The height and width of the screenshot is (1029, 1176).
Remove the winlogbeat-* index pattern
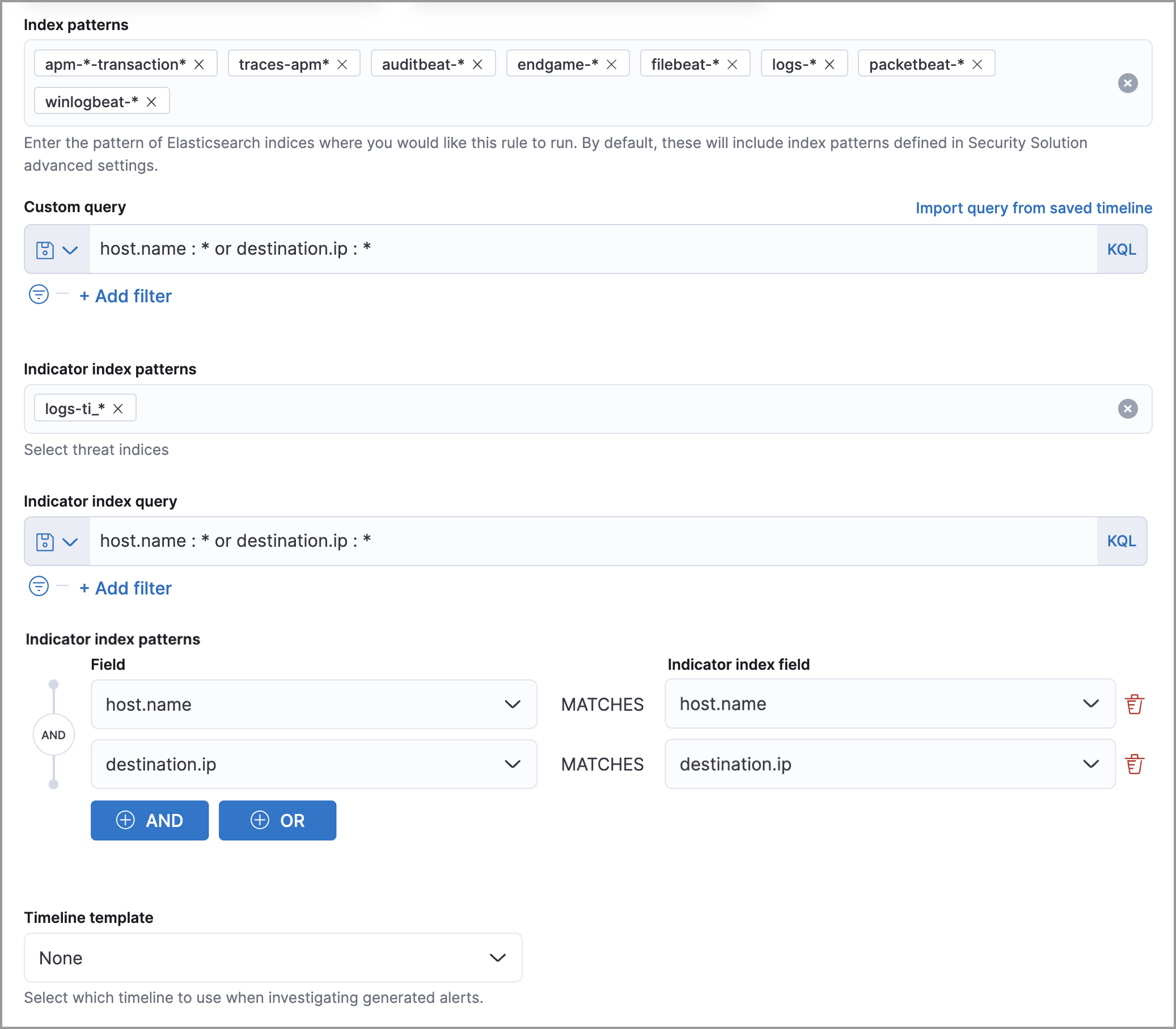click(x=151, y=102)
